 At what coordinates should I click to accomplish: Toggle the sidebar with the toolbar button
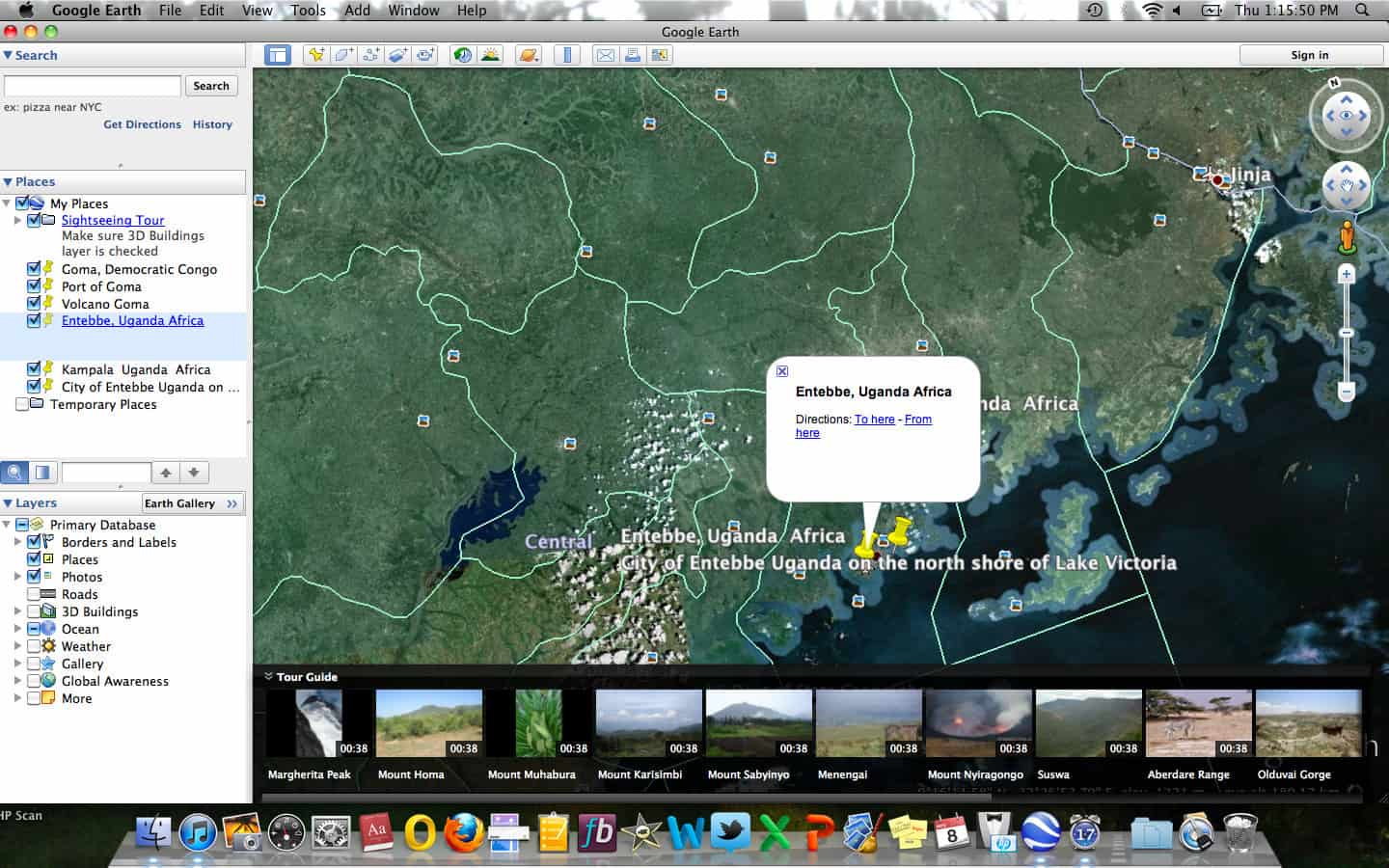coord(278,55)
